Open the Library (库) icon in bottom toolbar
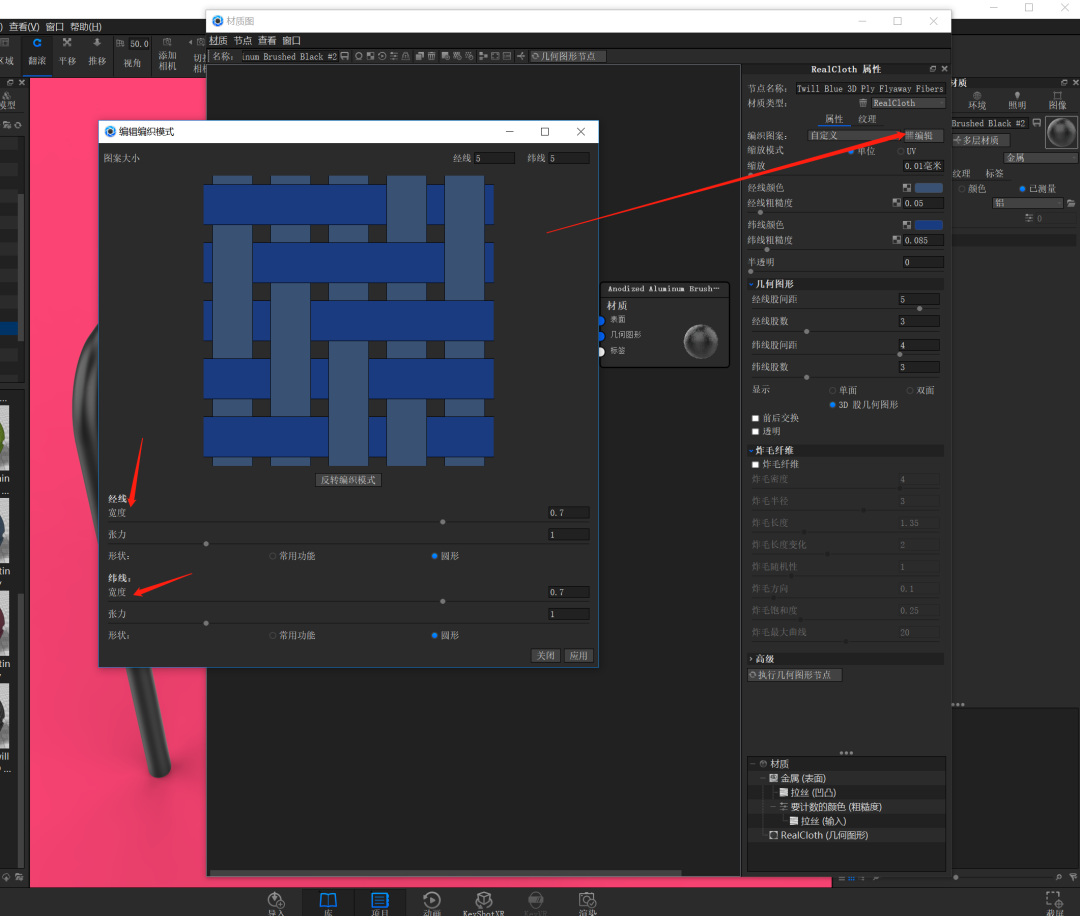 coord(328,903)
